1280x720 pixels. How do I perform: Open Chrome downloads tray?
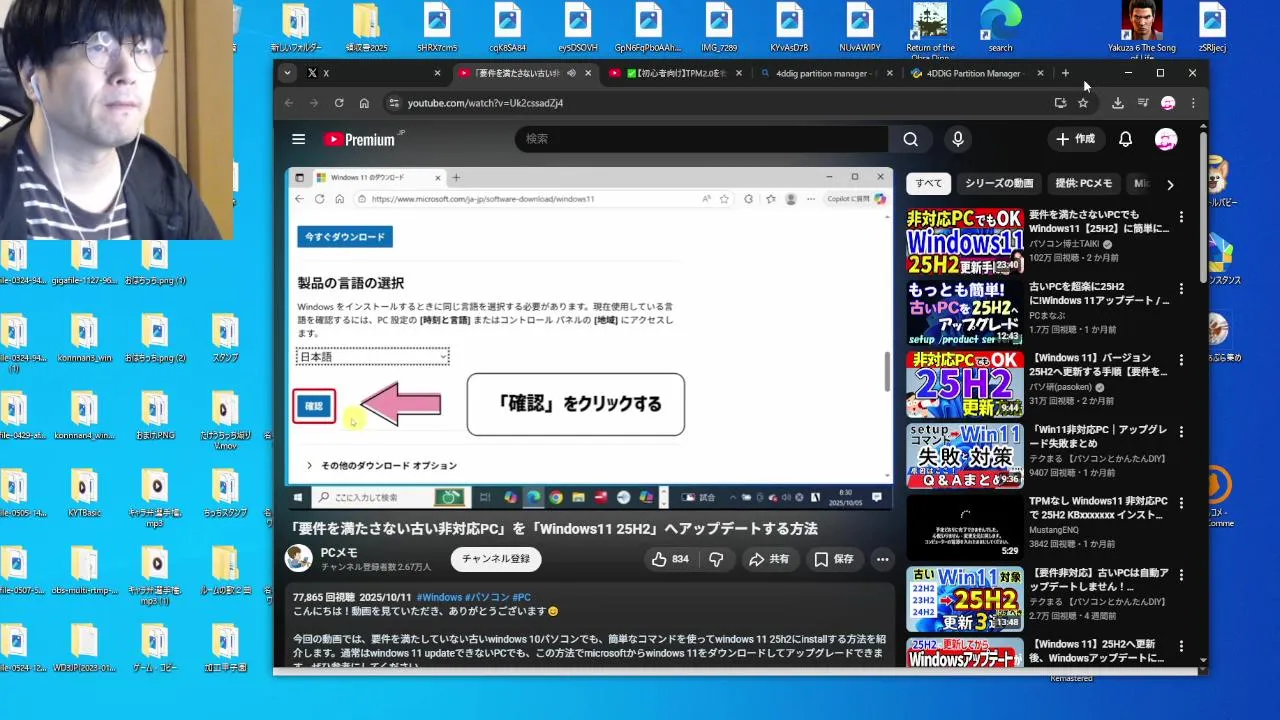[x=1118, y=103]
